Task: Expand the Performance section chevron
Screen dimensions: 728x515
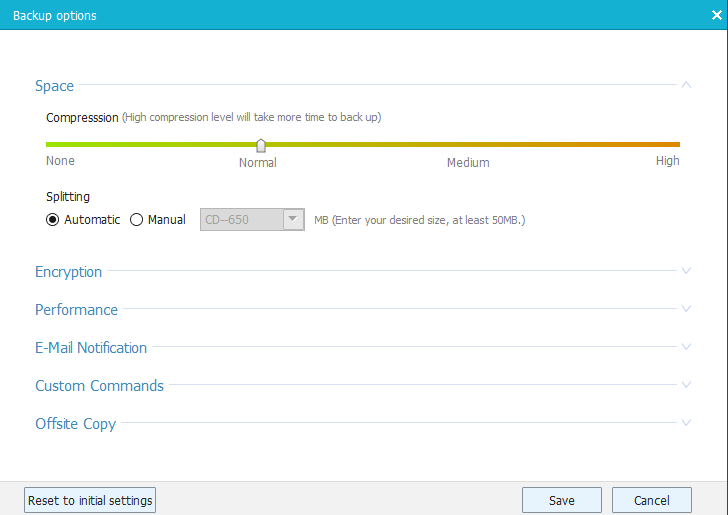Action: pyautogui.click(x=686, y=309)
